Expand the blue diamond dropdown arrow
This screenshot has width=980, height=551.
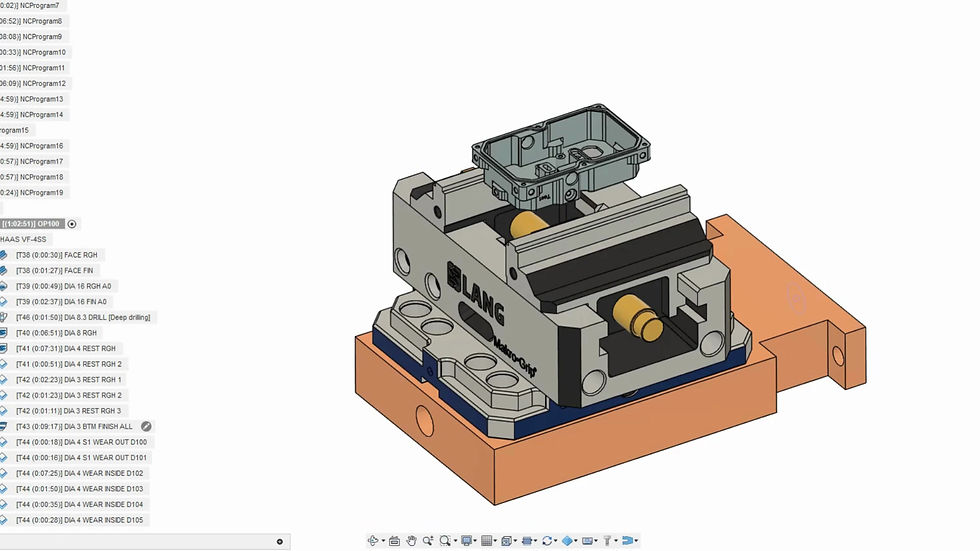576,541
